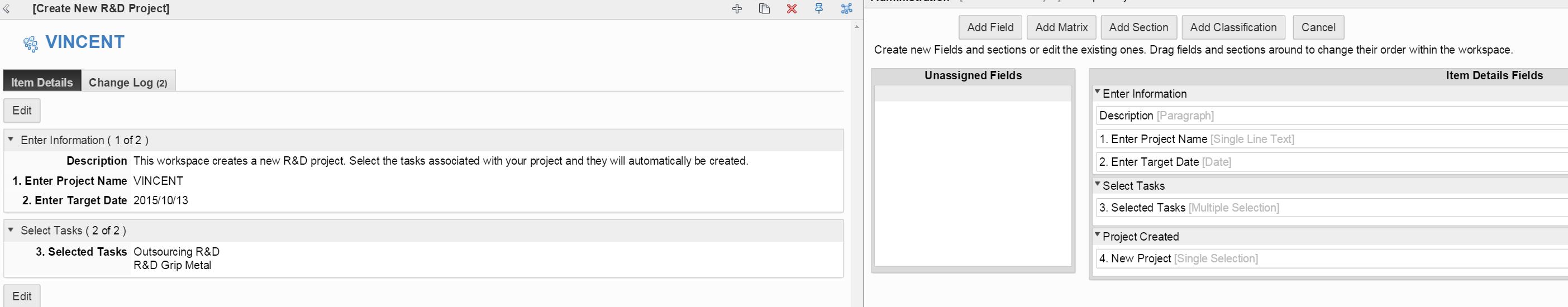Collapse Select Tasks ( 2 of 2 ) section
The width and height of the screenshot is (1568, 307).
point(11,230)
